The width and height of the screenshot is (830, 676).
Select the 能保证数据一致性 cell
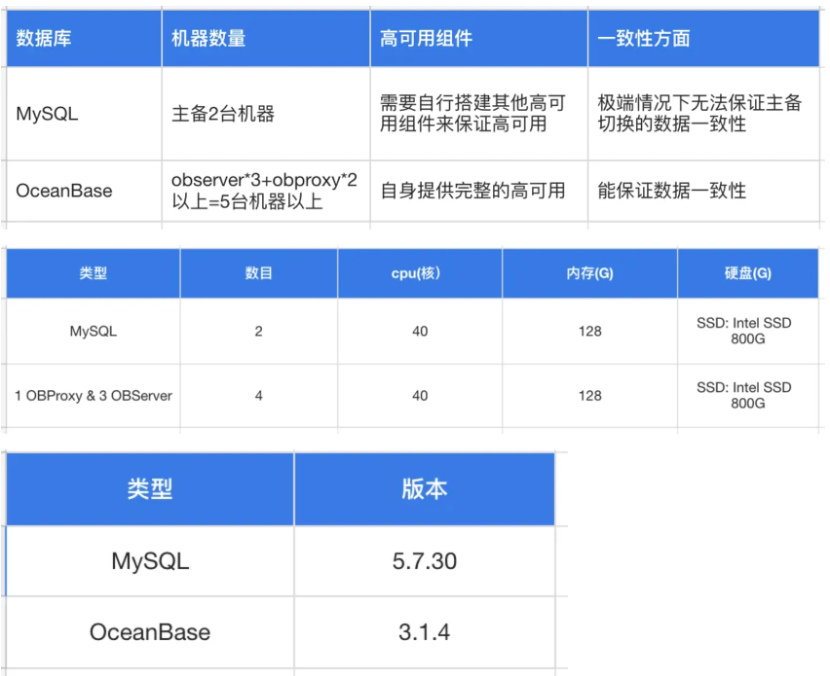[704, 191]
